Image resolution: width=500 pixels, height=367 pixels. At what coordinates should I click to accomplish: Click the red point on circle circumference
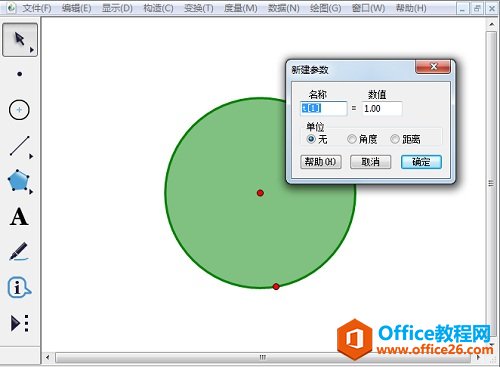click(276, 286)
